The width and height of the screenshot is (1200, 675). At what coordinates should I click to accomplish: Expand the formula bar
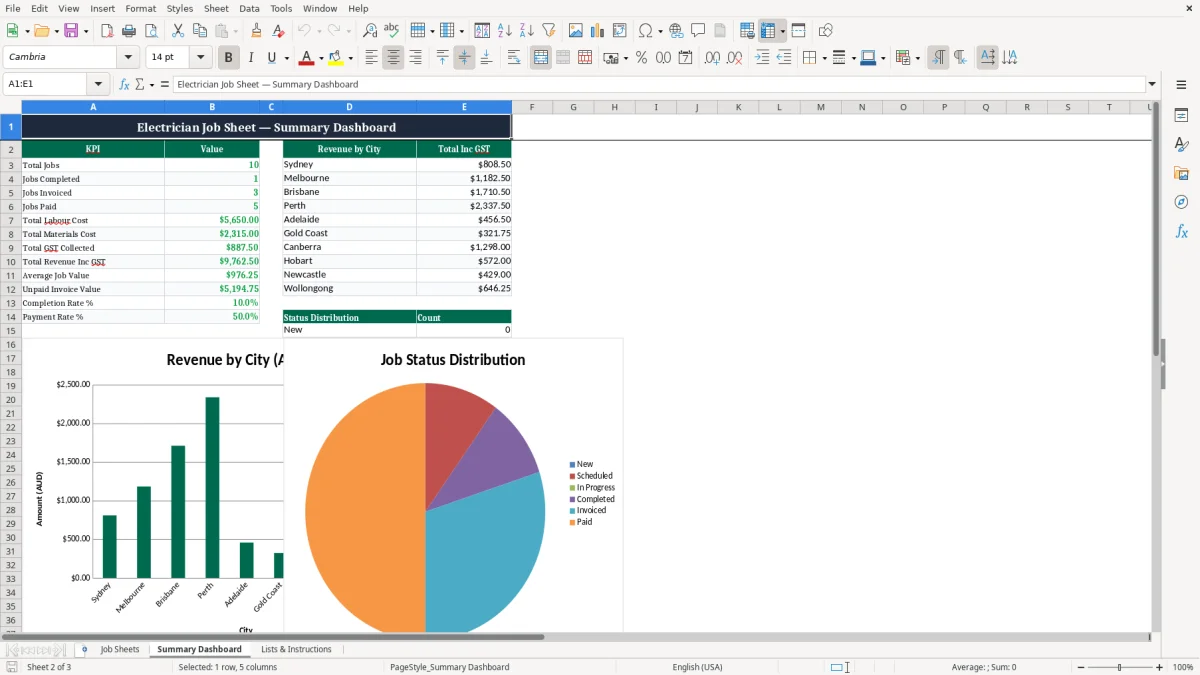(1152, 85)
